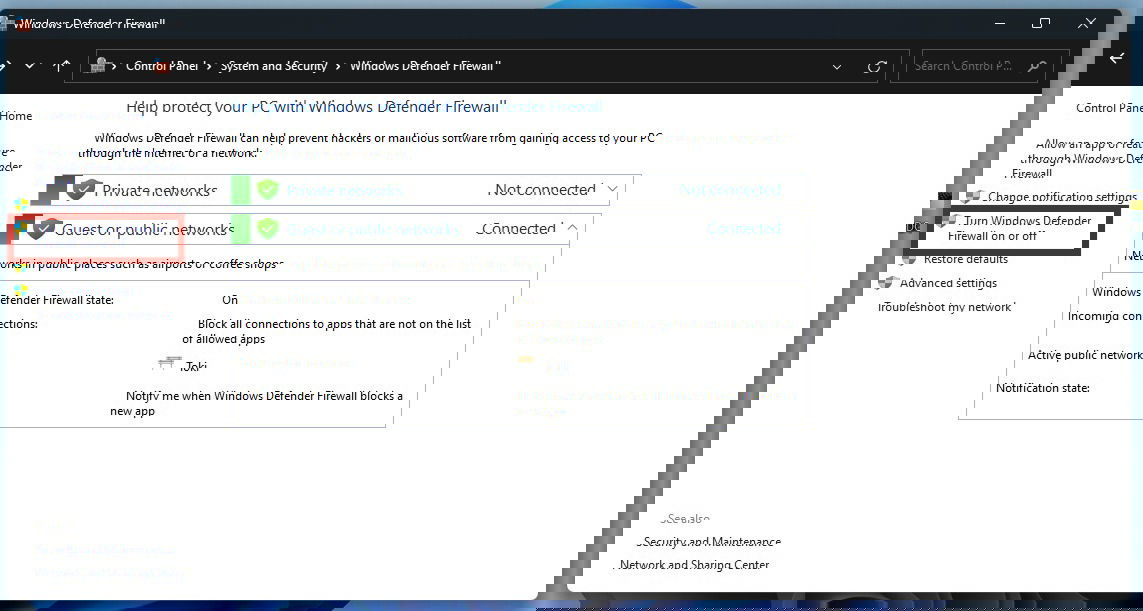Click the shield icon beside Change notification settings

coord(970,197)
